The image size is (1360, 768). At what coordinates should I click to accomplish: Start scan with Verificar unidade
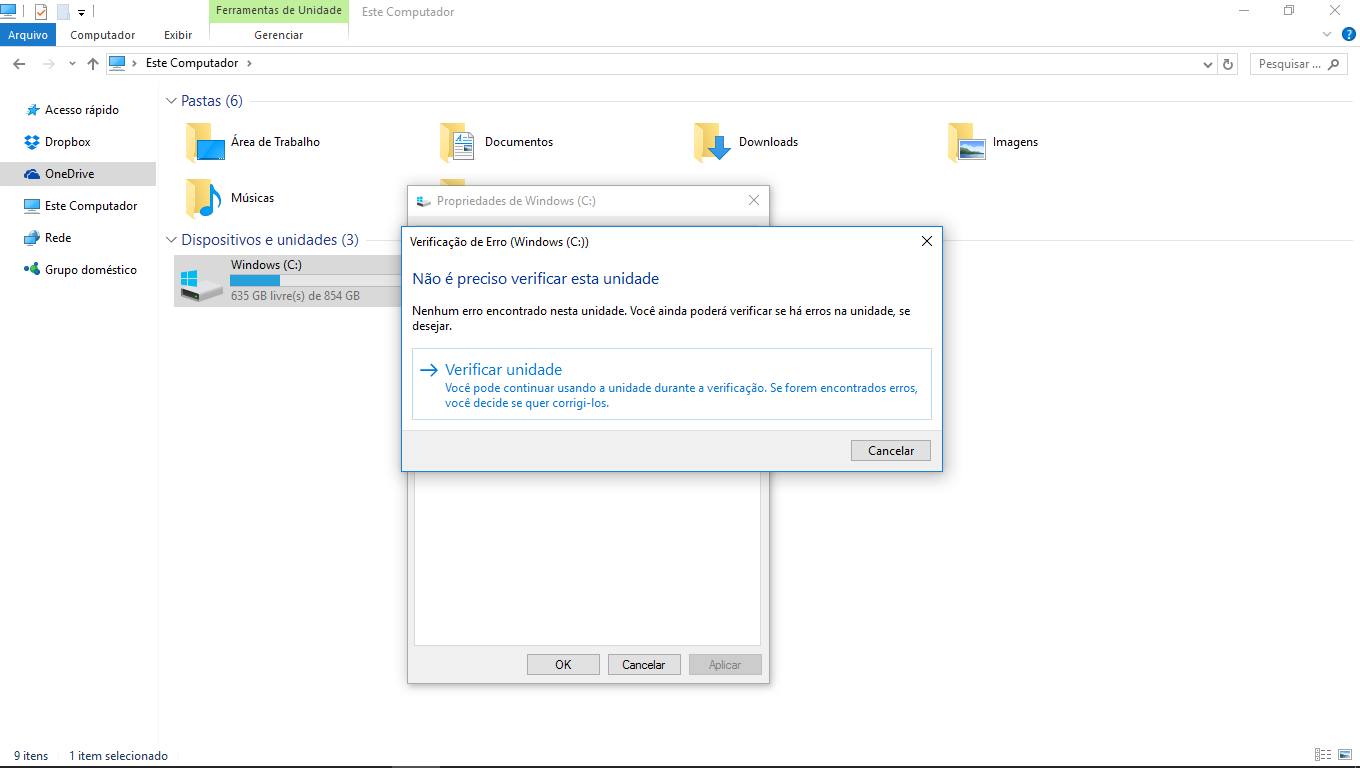pyautogui.click(x=671, y=384)
